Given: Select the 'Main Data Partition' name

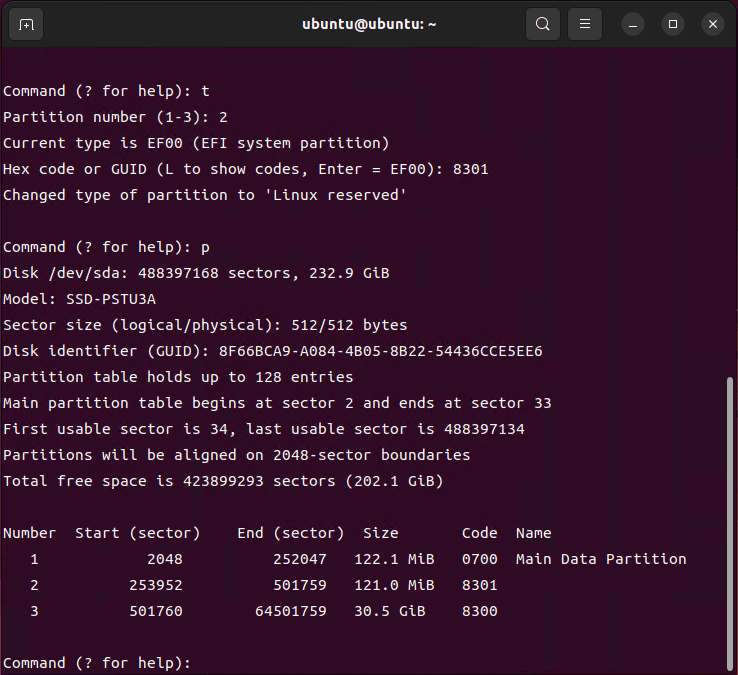Looking at the screenshot, I should [601, 559].
